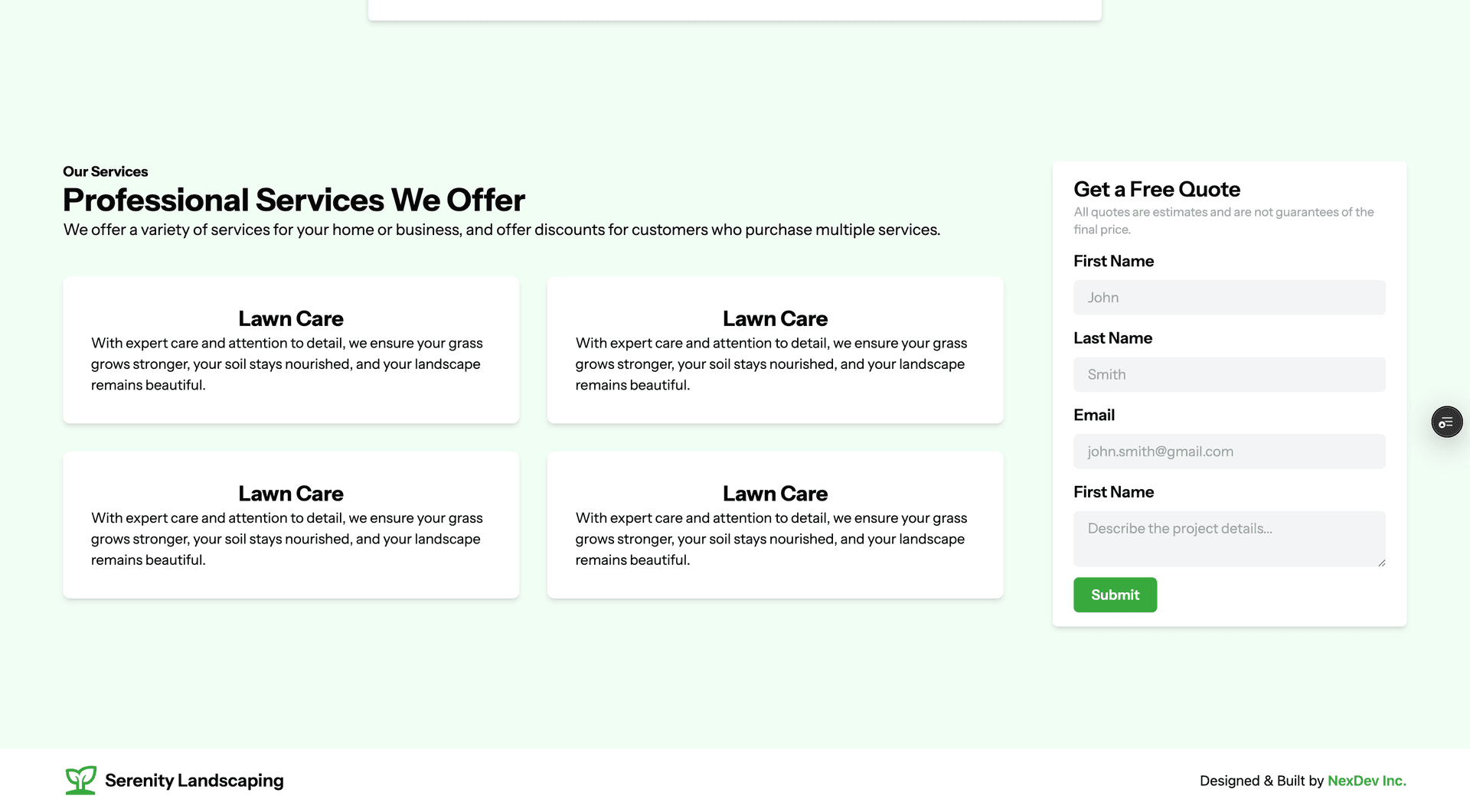This screenshot has height=812, width=1470.
Task: Click the First Name label above John field
Action: pos(1113,261)
